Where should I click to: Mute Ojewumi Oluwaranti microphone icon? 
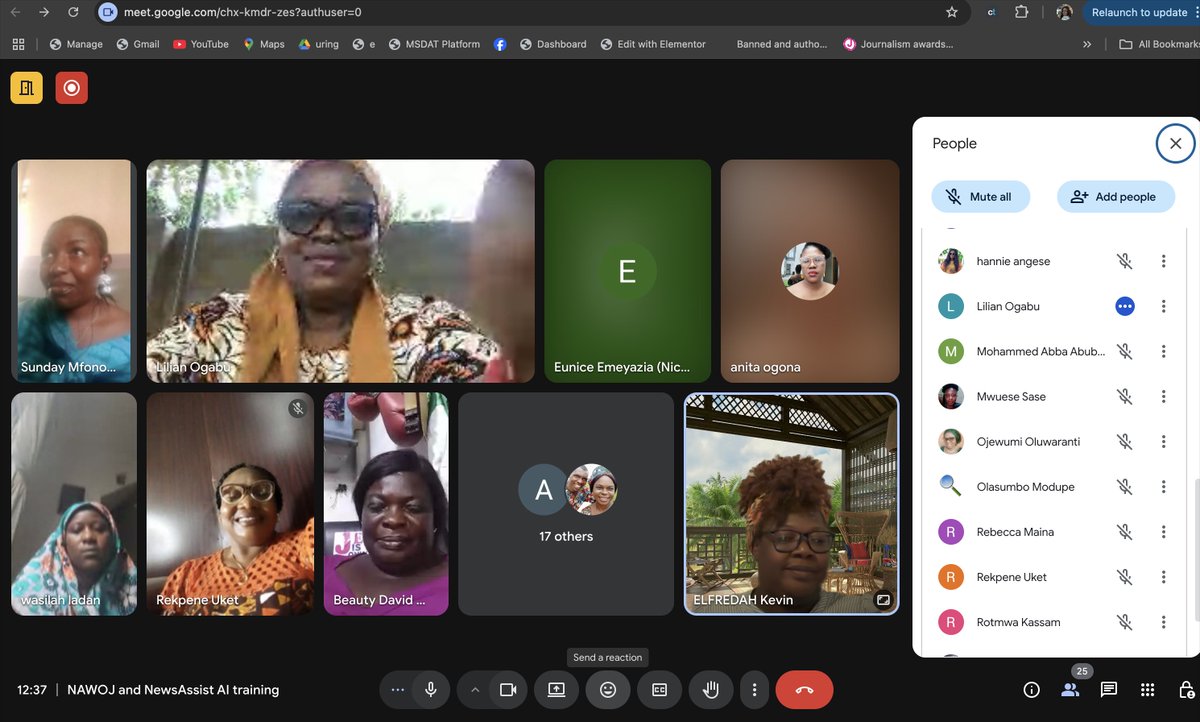(1125, 441)
